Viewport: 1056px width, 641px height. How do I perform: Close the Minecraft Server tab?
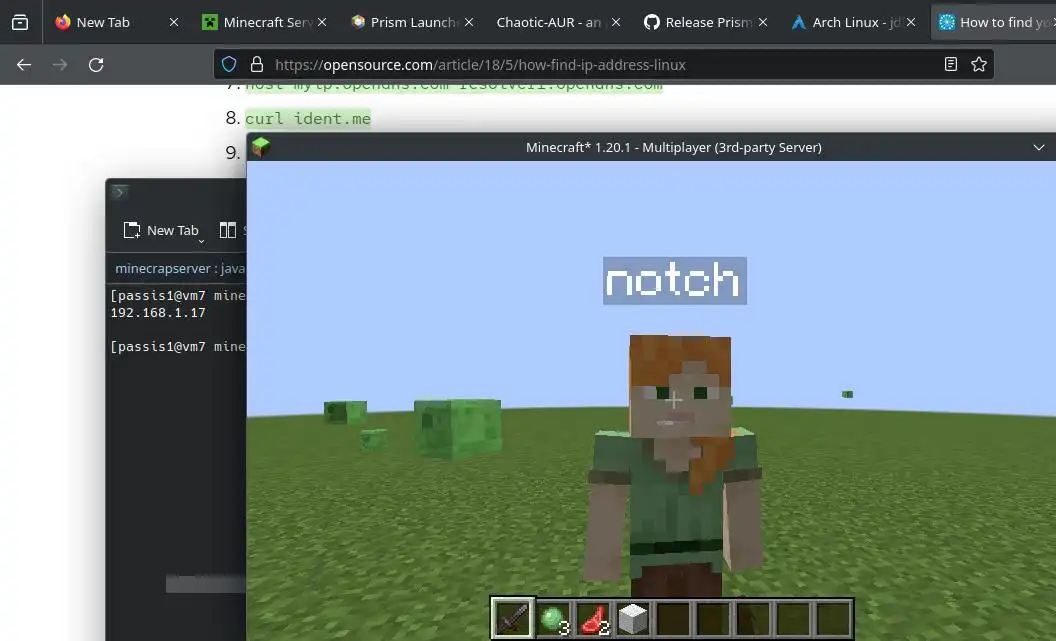tap(322, 22)
